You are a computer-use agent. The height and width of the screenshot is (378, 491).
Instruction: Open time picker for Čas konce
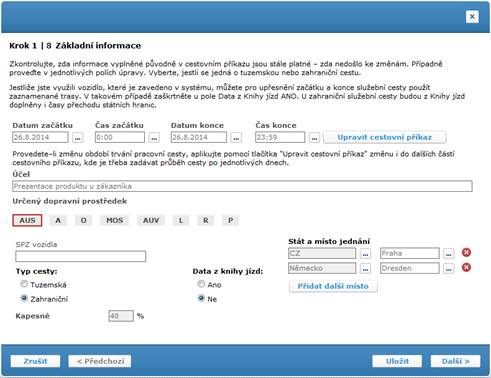[314, 137]
